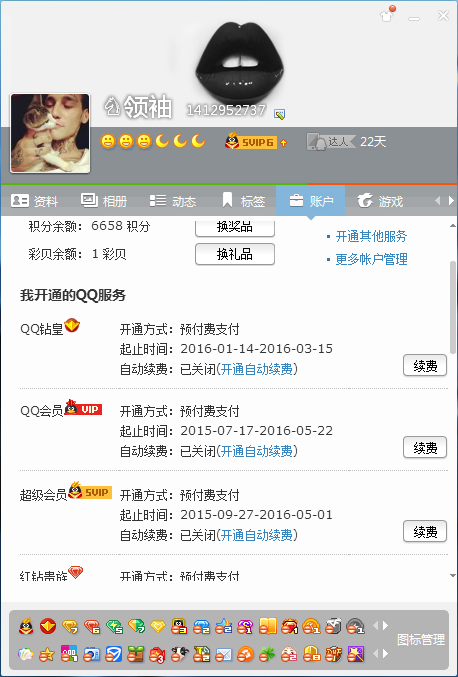458x677 pixels.
Task: Click the QQ penguin icon in bottom icon bar
Action: pos(26,626)
